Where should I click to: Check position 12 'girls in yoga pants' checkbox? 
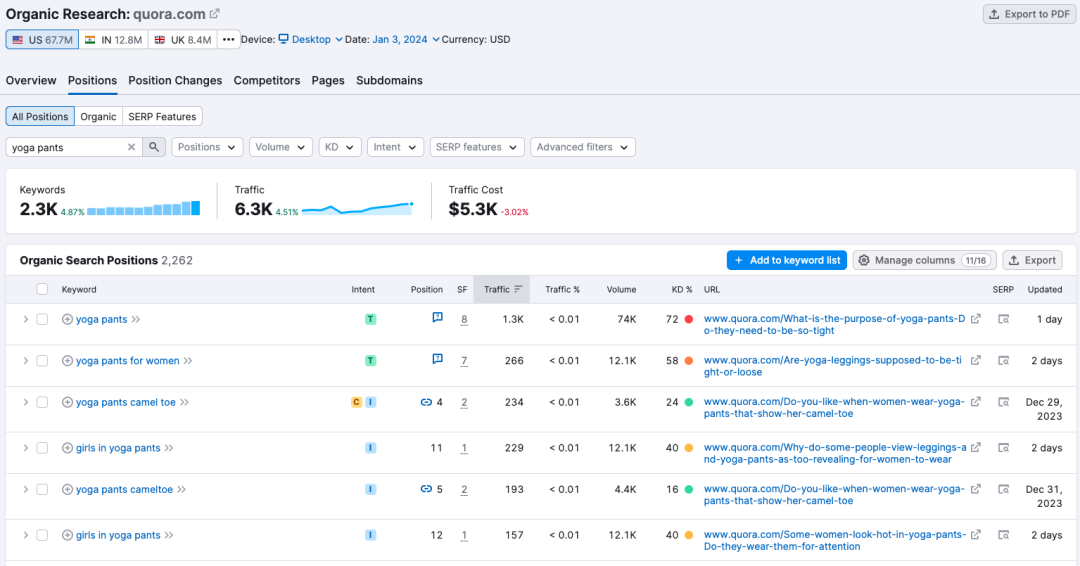click(x=42, y=535)
